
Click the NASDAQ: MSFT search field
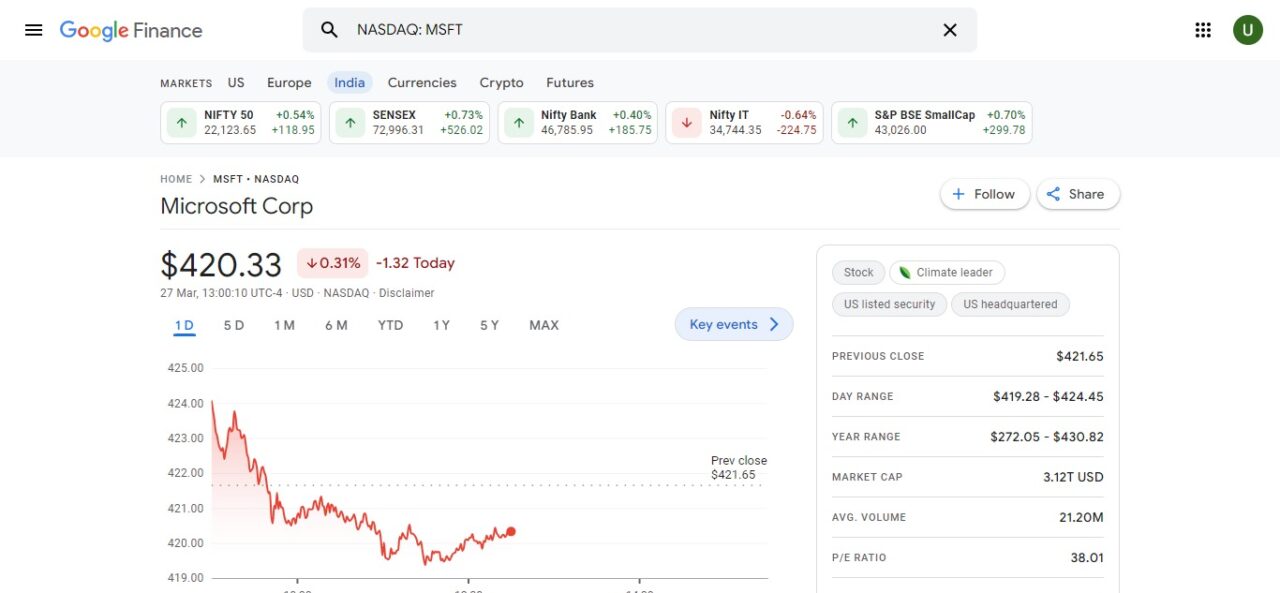tap(640, 30)
